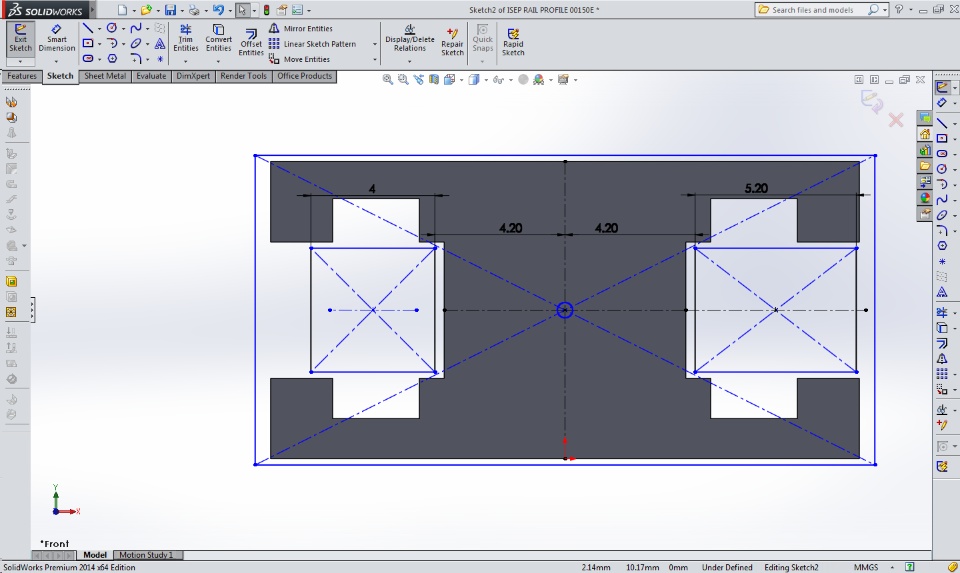Select the Sketch Fillet tool in the ribbon
Viewport: 960px width, 573px height.
coord(136,59)
